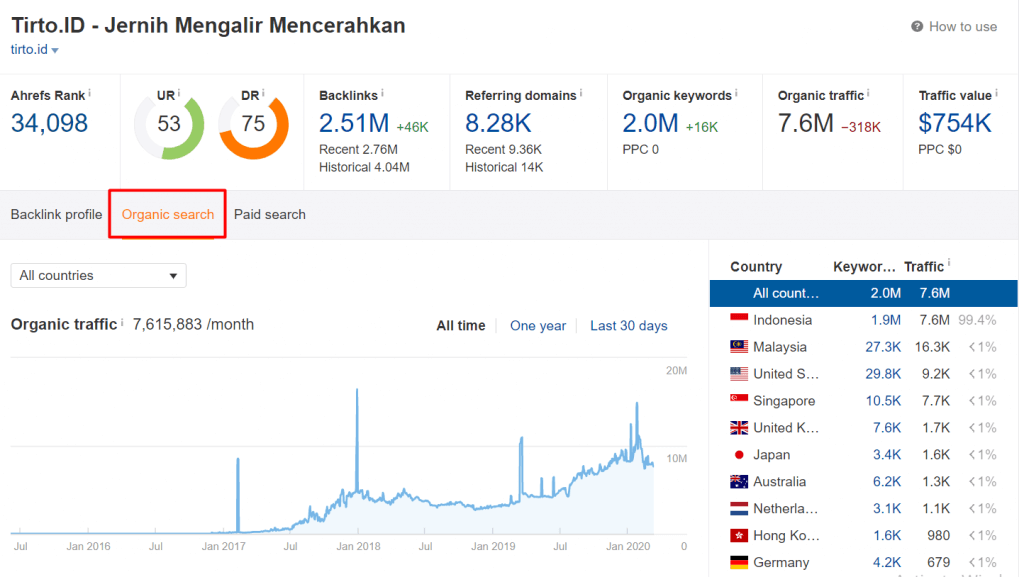
Task: Select the All countries table row
Action: coord(863,293)
